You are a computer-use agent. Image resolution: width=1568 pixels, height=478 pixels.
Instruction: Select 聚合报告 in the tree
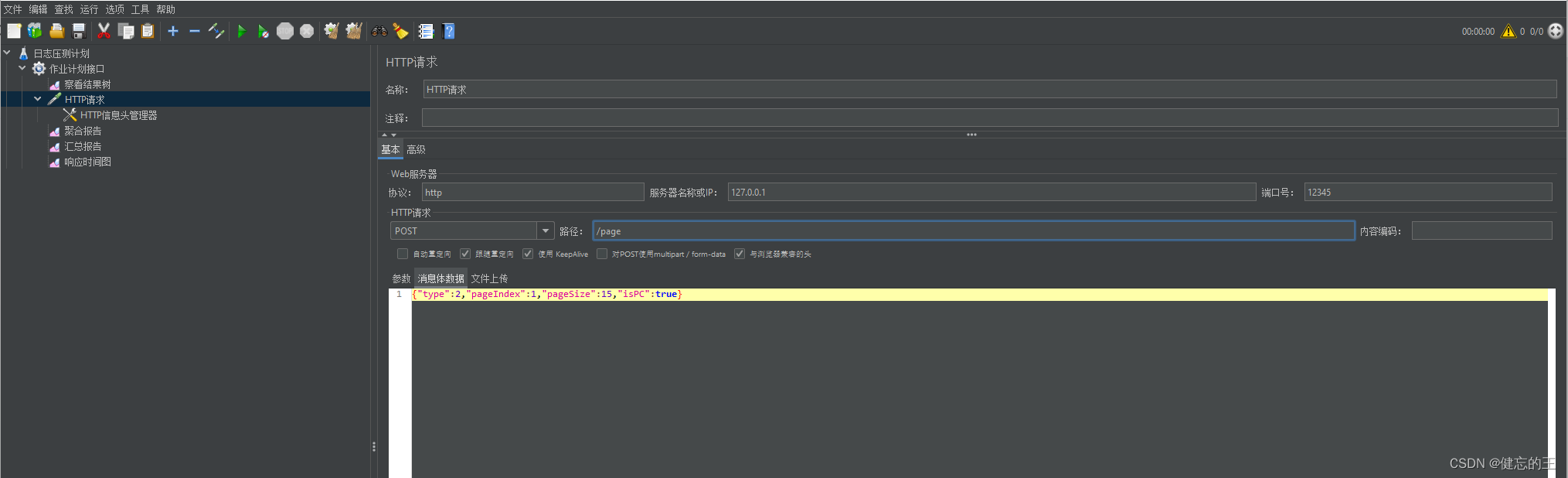click(83, 131)
